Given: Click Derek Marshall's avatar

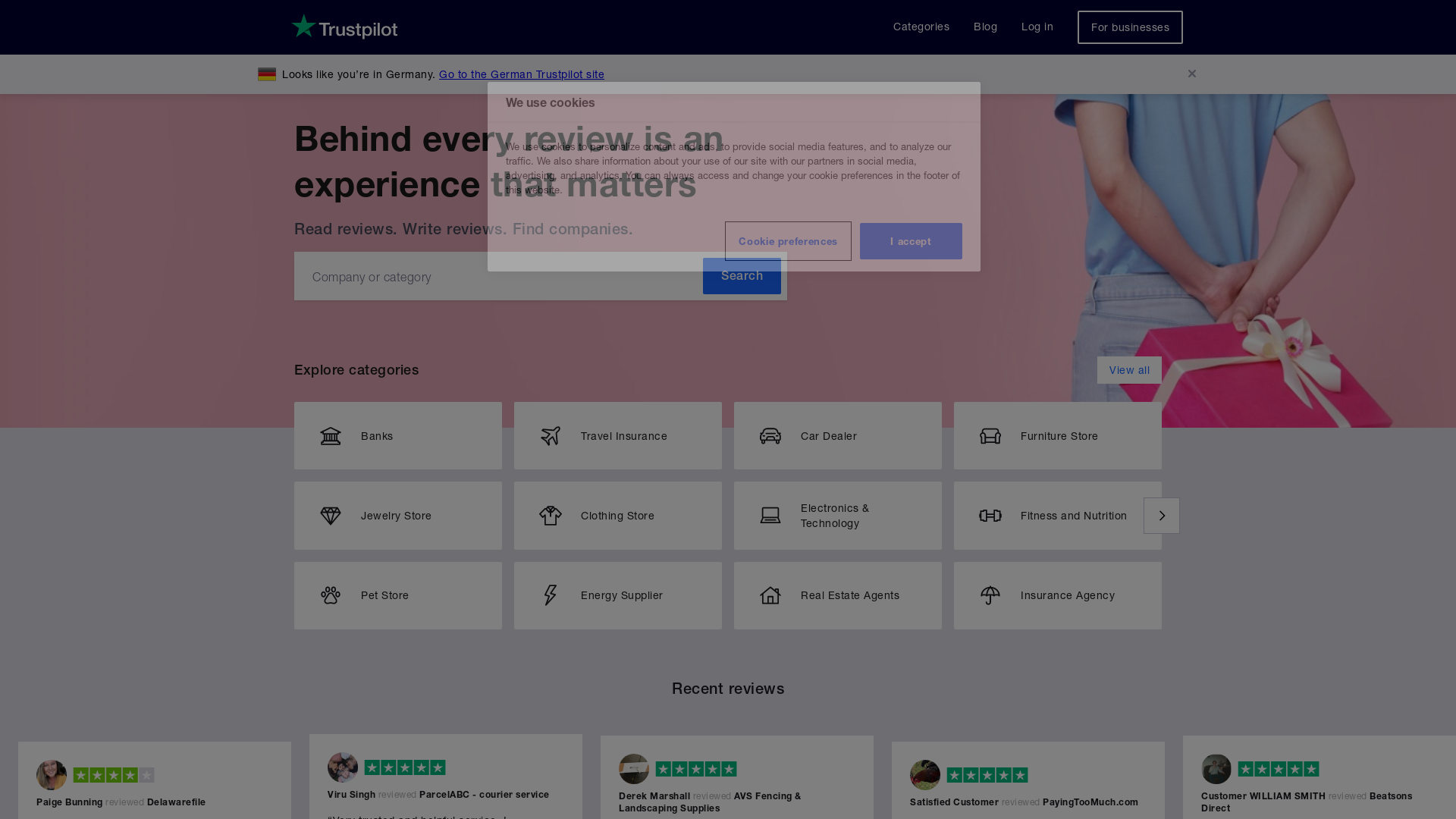Looking at the screenshot, I should pos(634,769).
